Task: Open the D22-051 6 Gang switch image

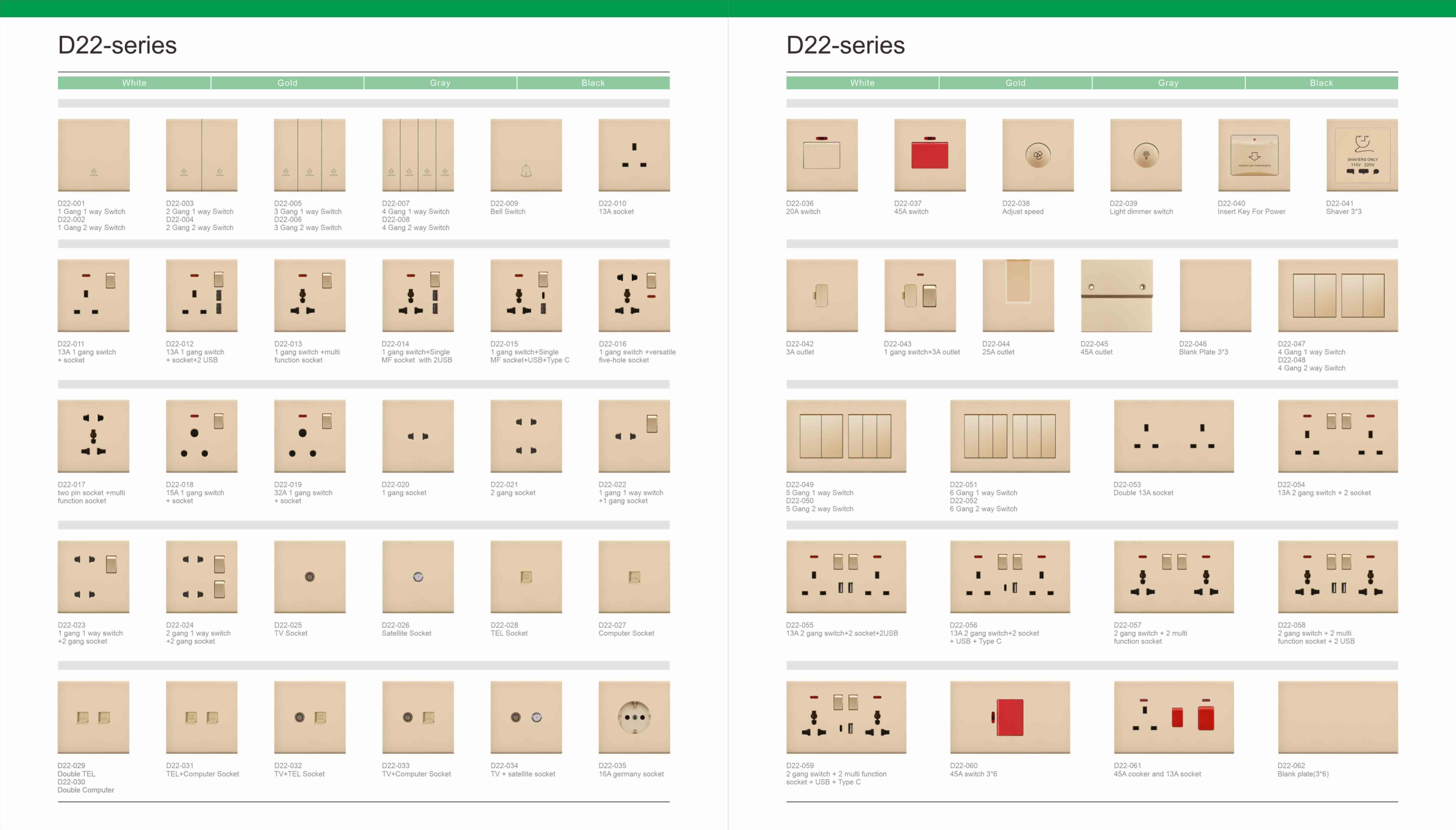Action: (1010, 436)
